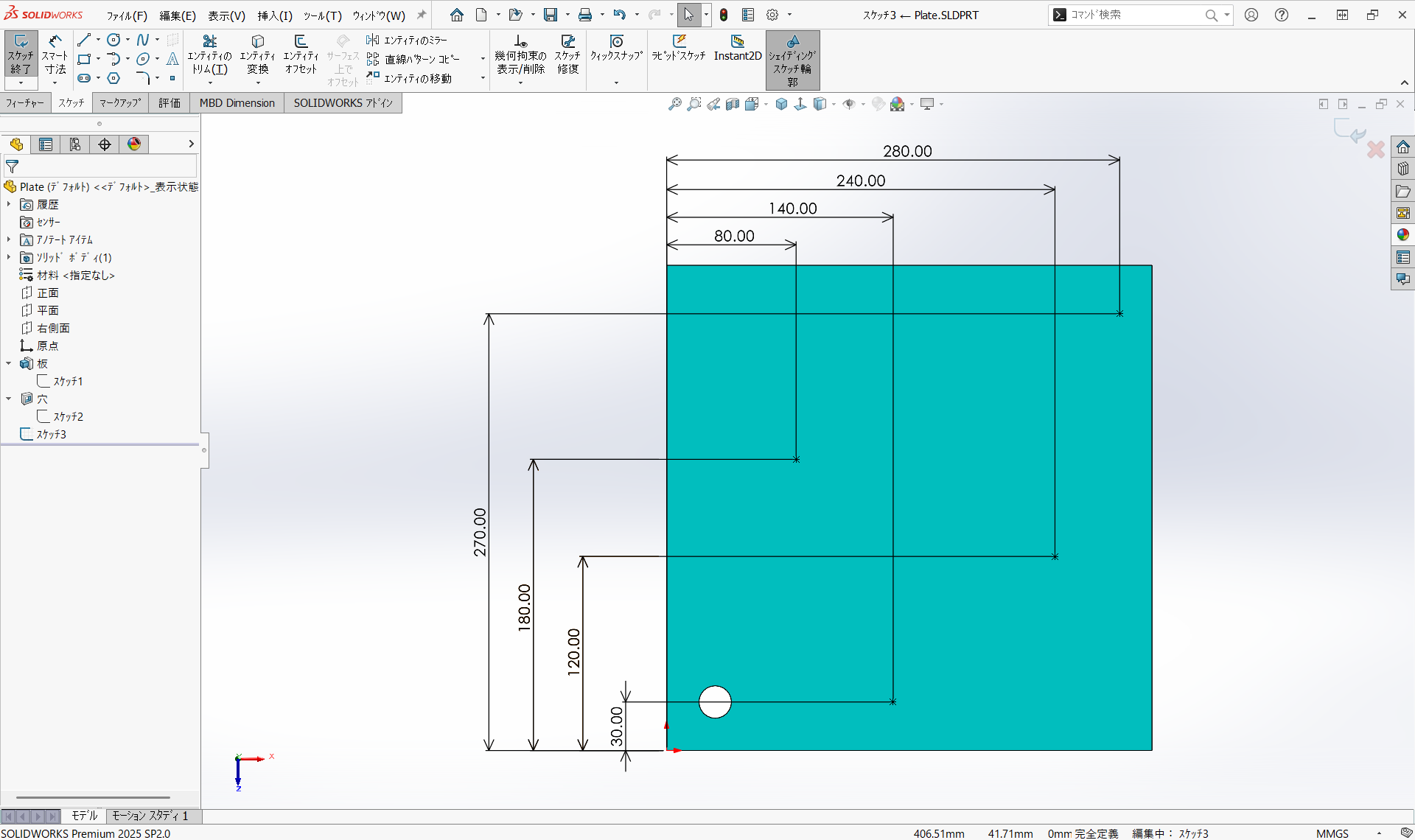The height and width of the screenshot is (840, 1415).
Task: Select the Circle sketch tool
Action: [113, 40]
